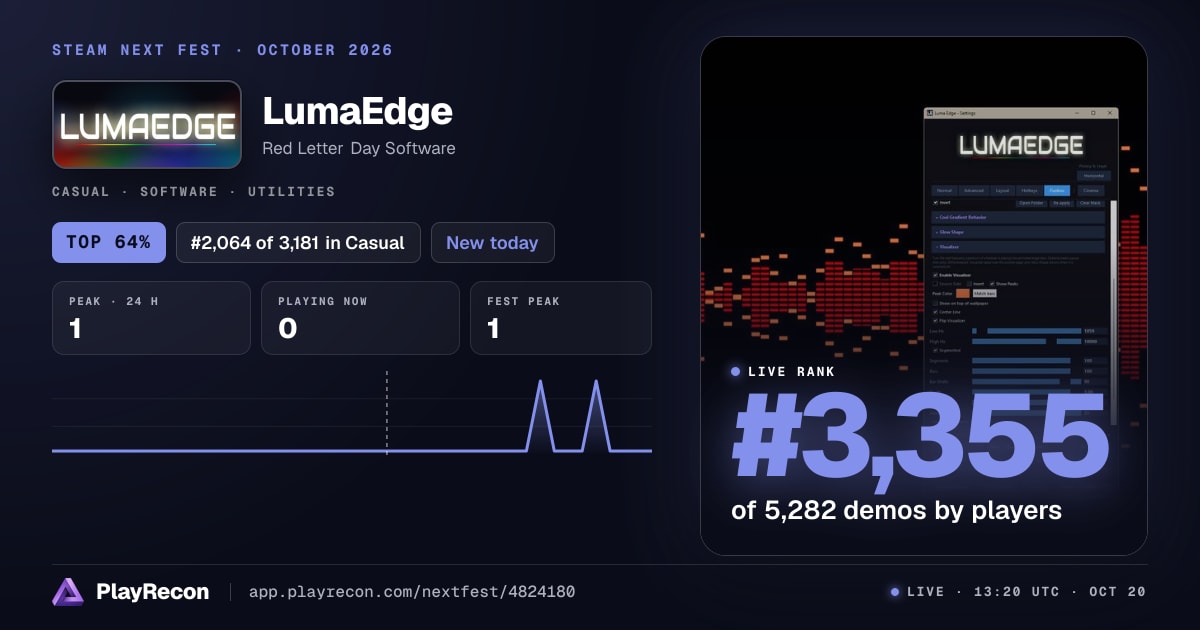Viewport: 1200px width, 630px height.
Task: Click the Re-apply button
Action: (x=1062, y=203)
